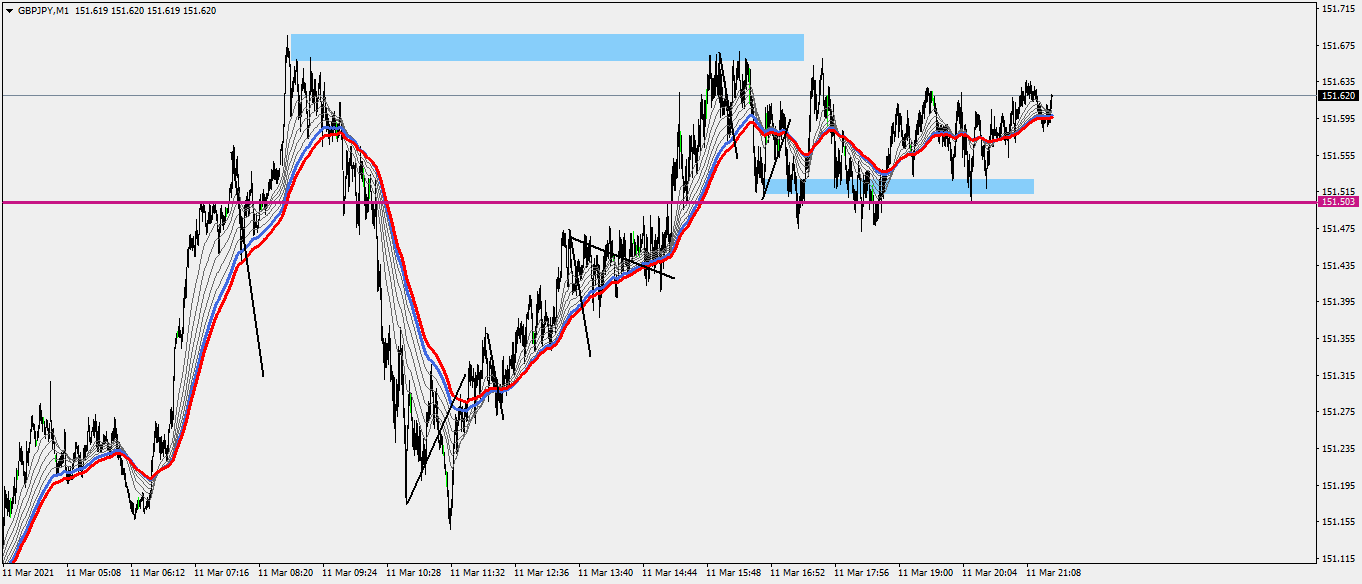Select the black current price label 151.620
1362x584 pixels.
1337,95
